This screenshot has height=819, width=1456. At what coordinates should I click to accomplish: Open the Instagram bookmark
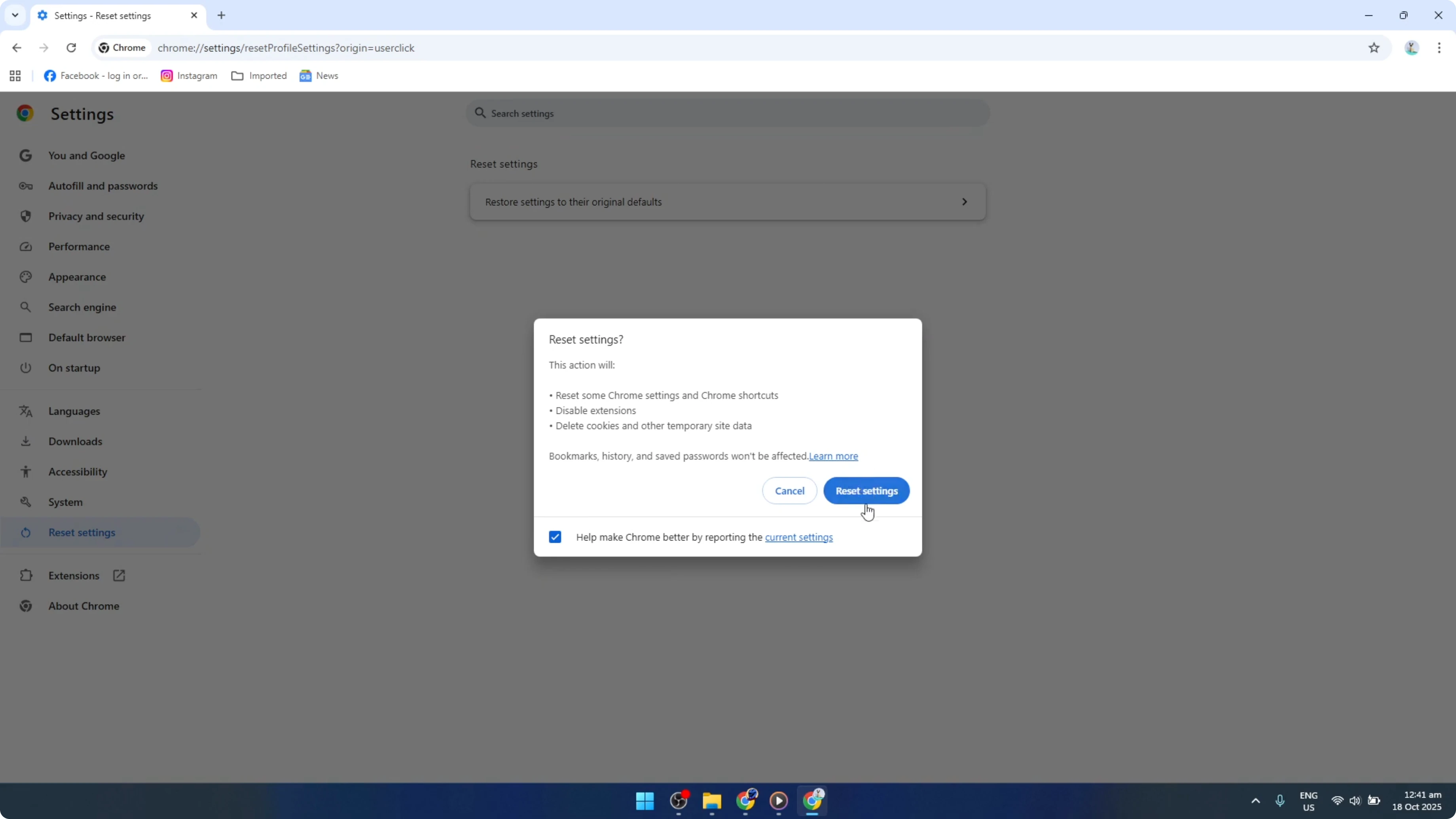click(189, 75)
